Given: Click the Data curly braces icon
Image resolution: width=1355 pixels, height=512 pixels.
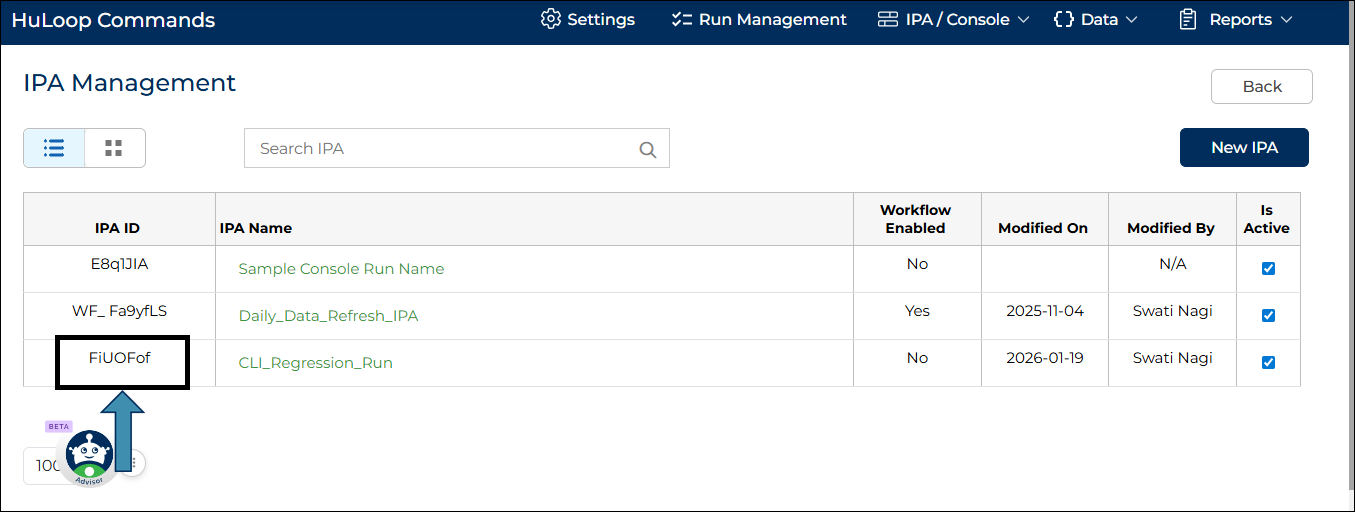Looking at the screenshot, I should point(1063,19).
